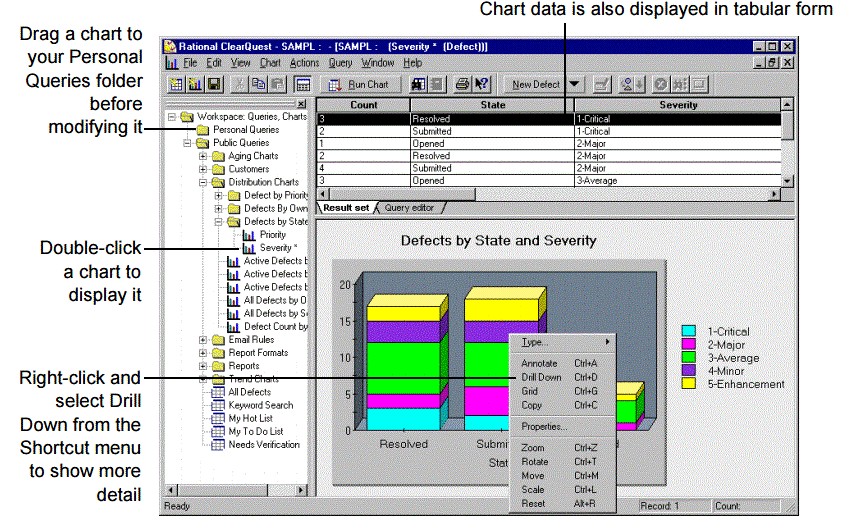Click the Cut scissors toolbar icon
849x521 pixels.
pyautogui.click(x=238, y=86)
